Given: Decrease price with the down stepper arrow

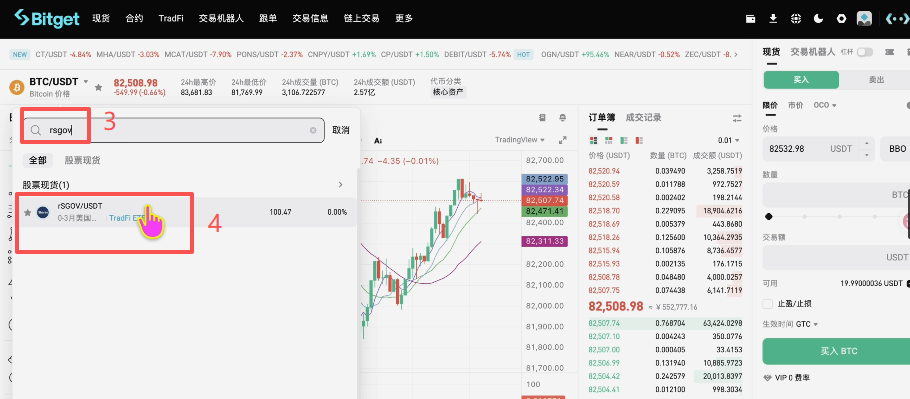Looking at the screenshot, I should point(866,154).
